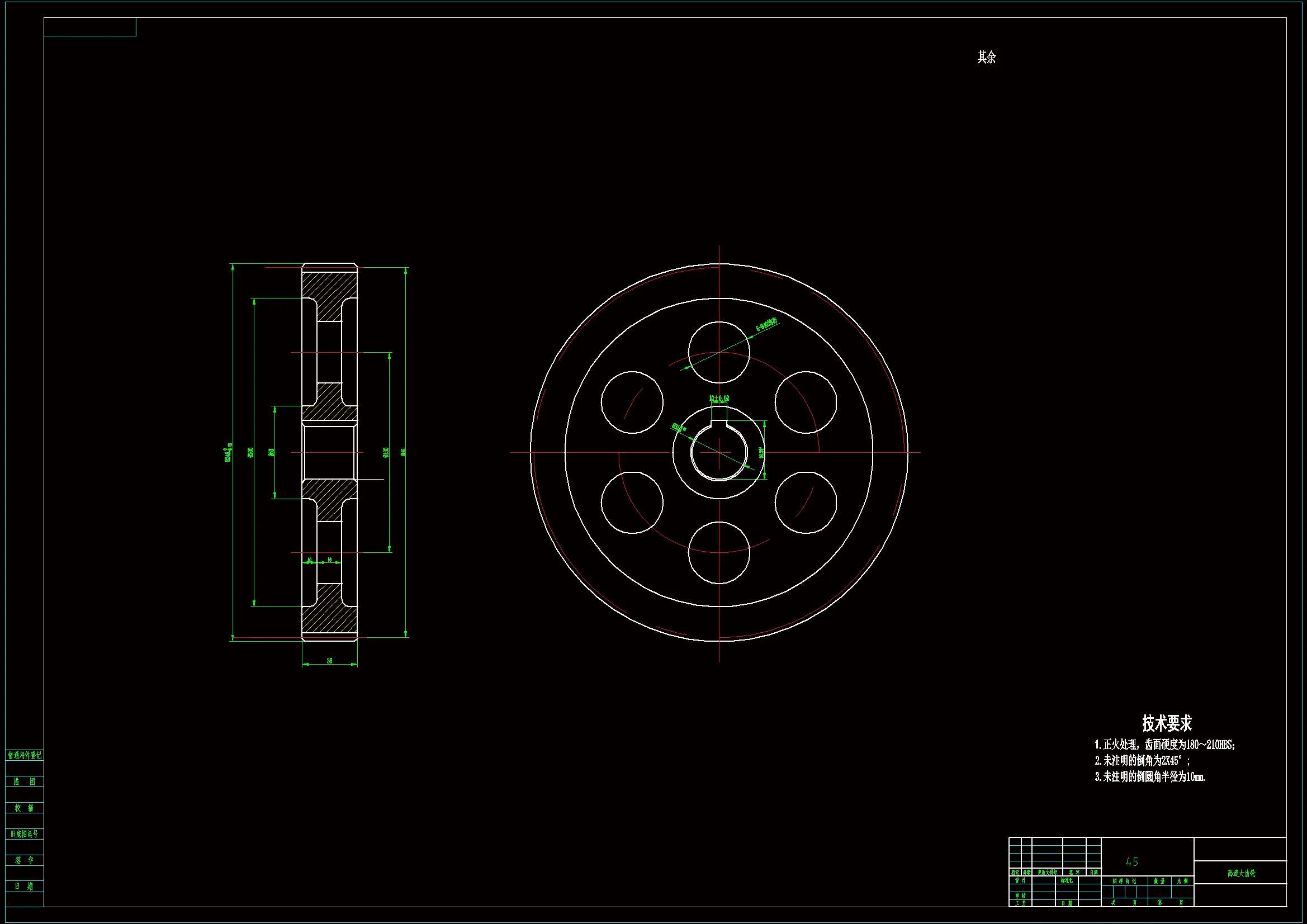Click the fillet radius 10mm requirement line
The width and height of the screenshot is (1307, 924).
tap(1149, 776)
